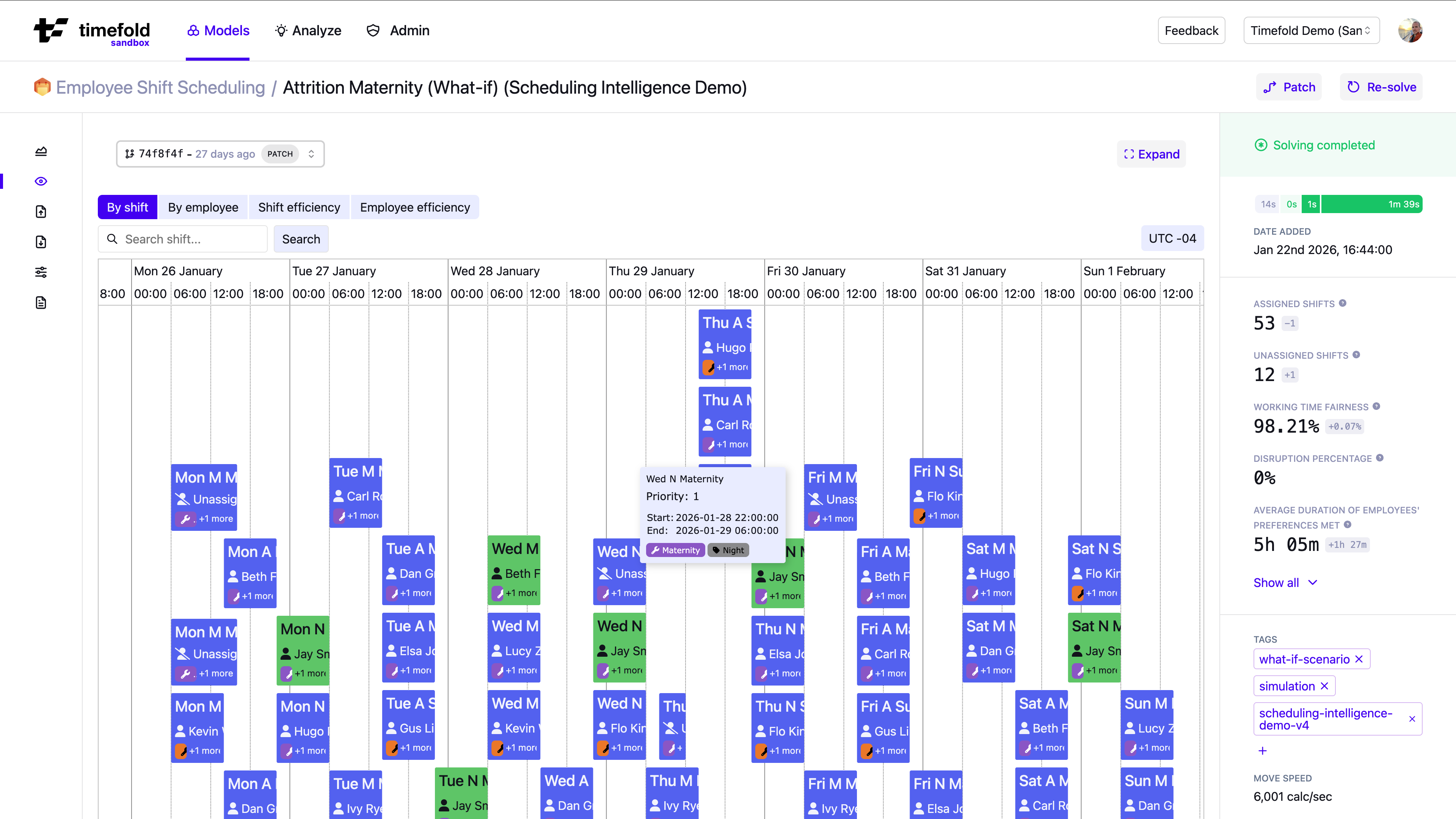Image resolution: width=1456 pixels, height=819 pixels.
Task: Click the search magnifier icon in shift search field
Action: [113, 239]
